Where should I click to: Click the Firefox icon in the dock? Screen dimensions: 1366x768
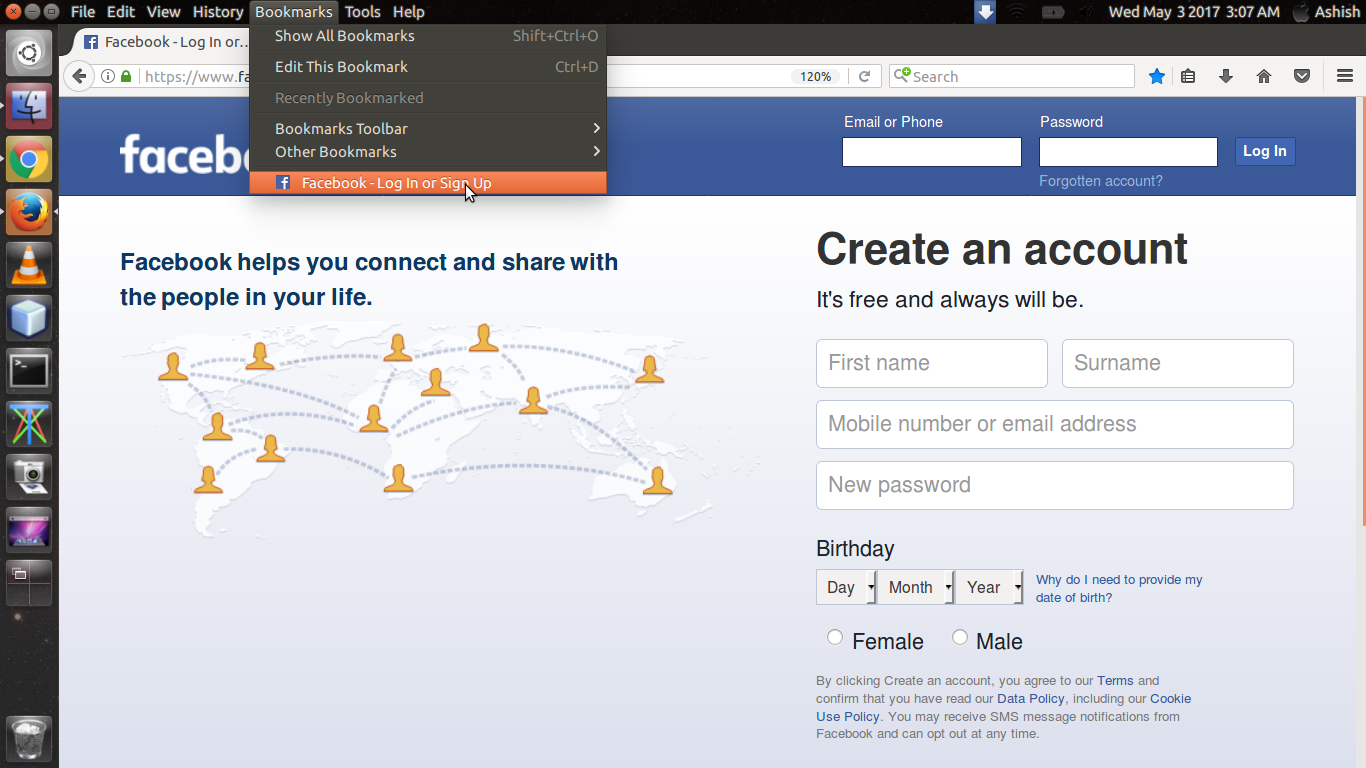coord(29,212)
